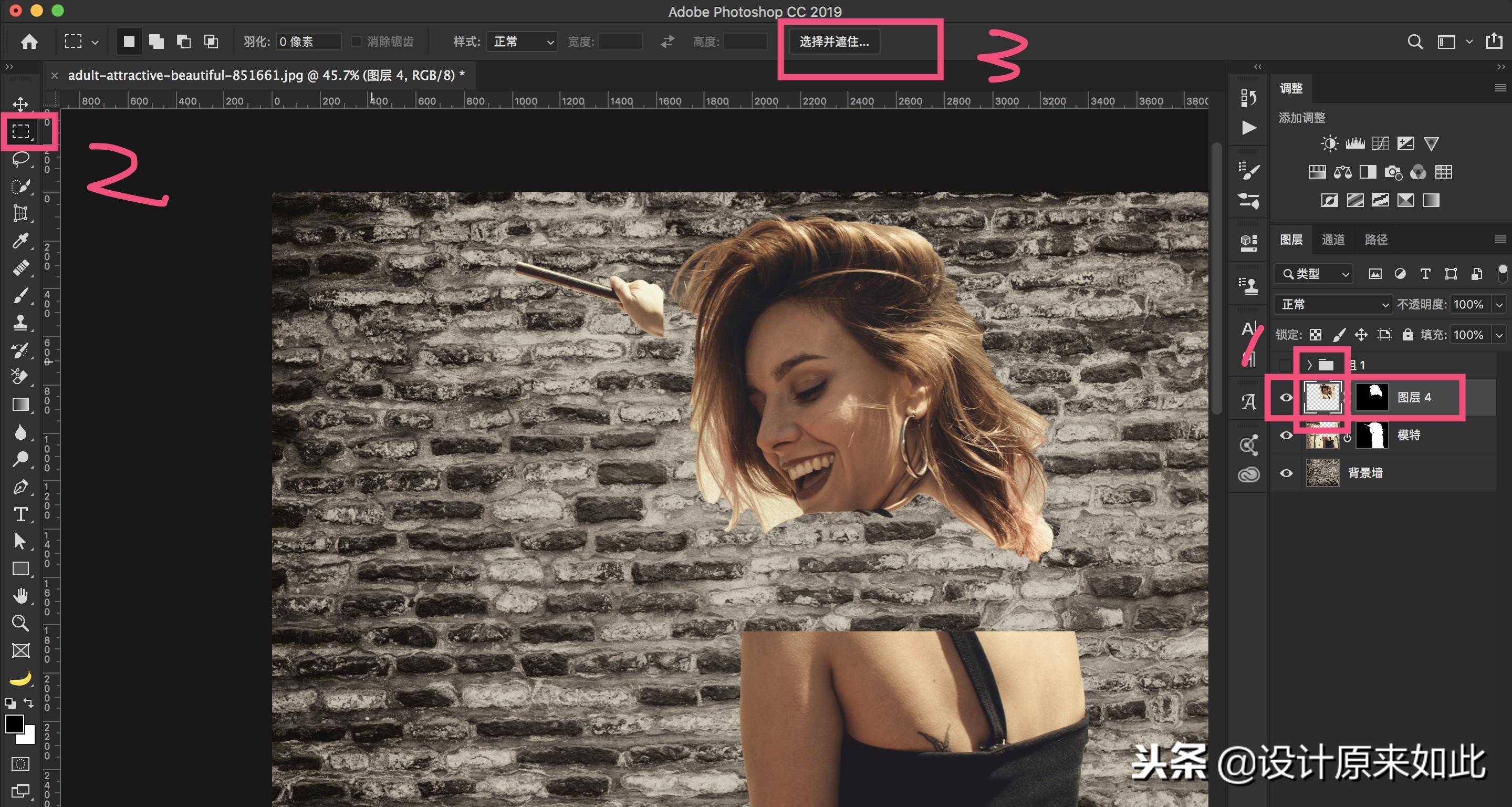Select the Hand tool

(20, 596)
